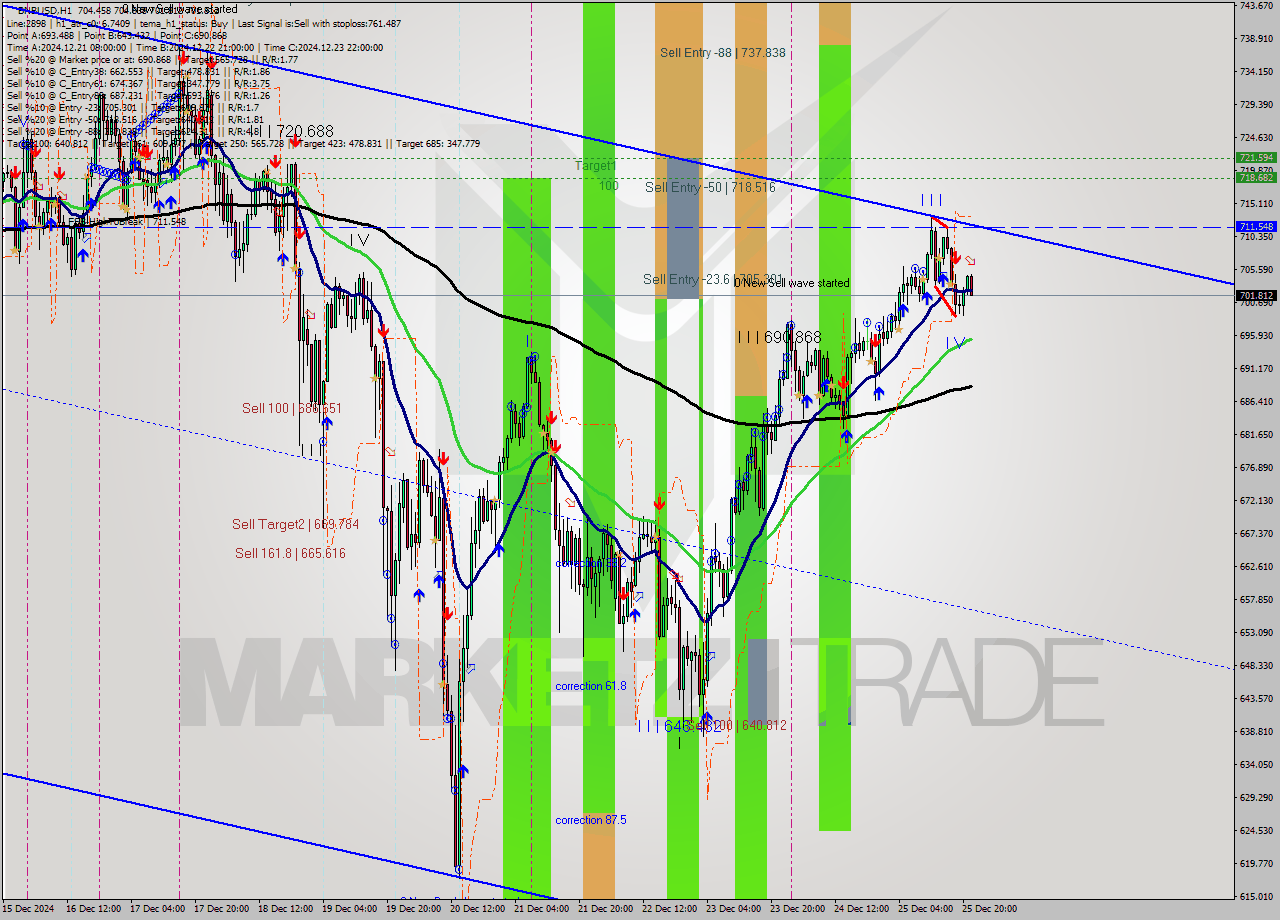Click the 'Sell 161.8 | 665.616' label
This screenshot has height=920, width=1280.
coord(290,553)
